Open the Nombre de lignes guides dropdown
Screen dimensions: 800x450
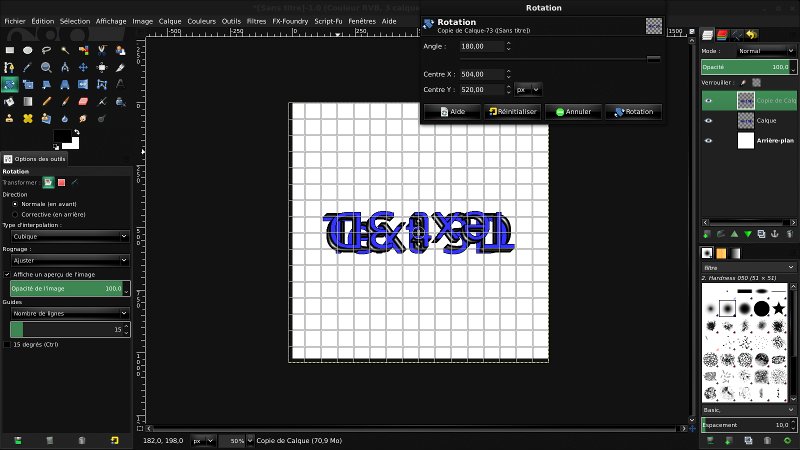coord(70,313)
